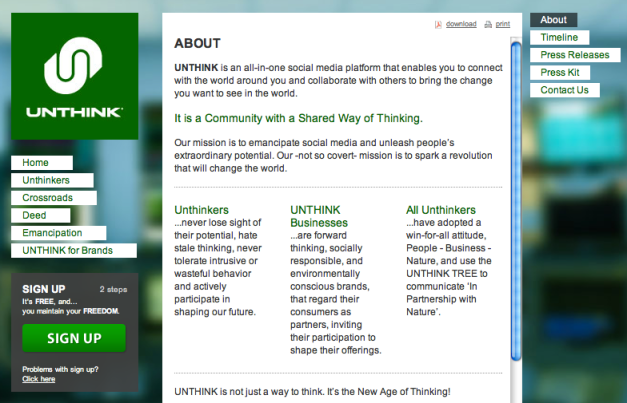627x403 pixels.
Task: Click the UNTHINK logo image
Action: (75, 76)
